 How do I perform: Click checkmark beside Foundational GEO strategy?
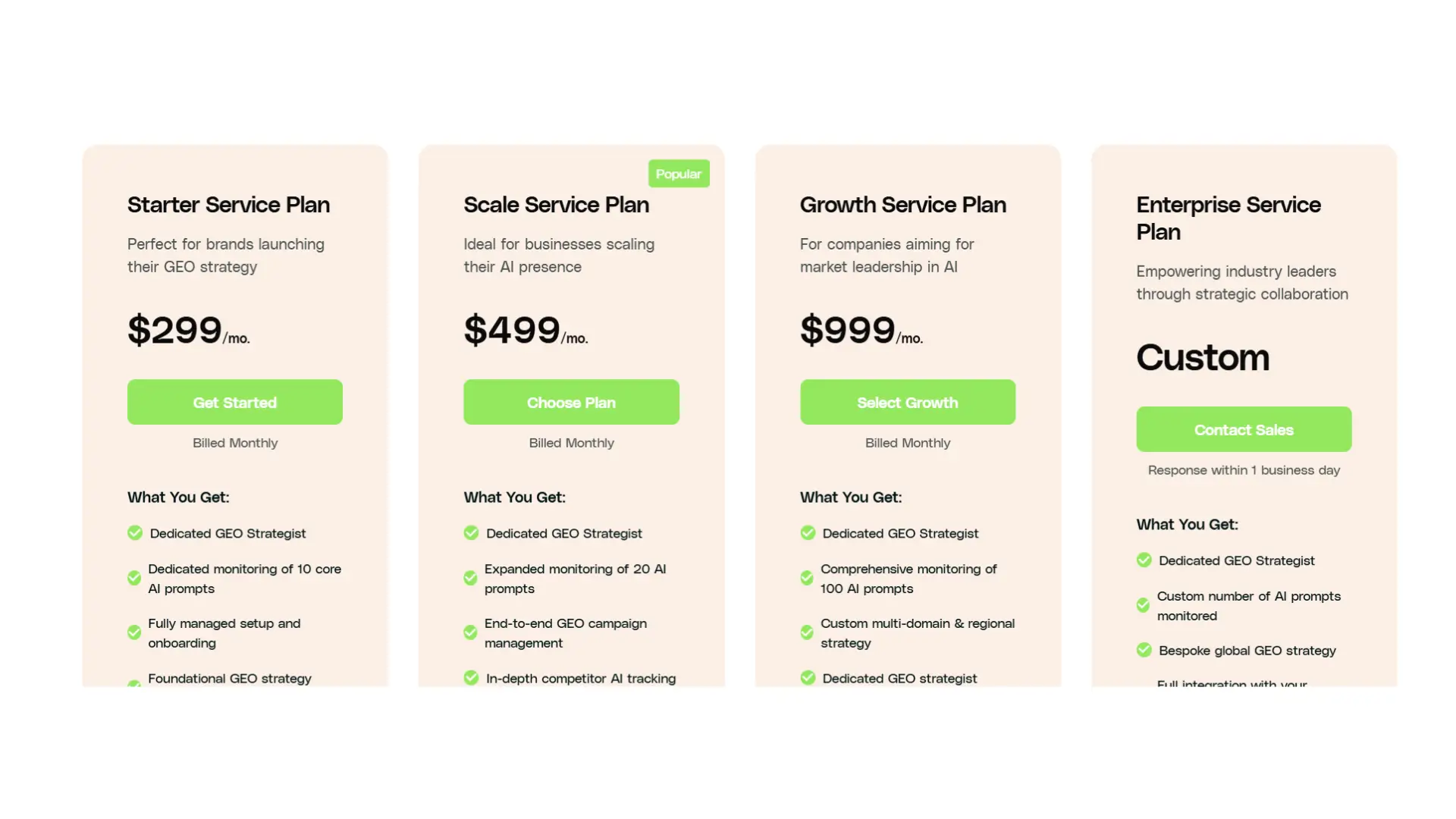pyautogui.click(x=133, y=682)
